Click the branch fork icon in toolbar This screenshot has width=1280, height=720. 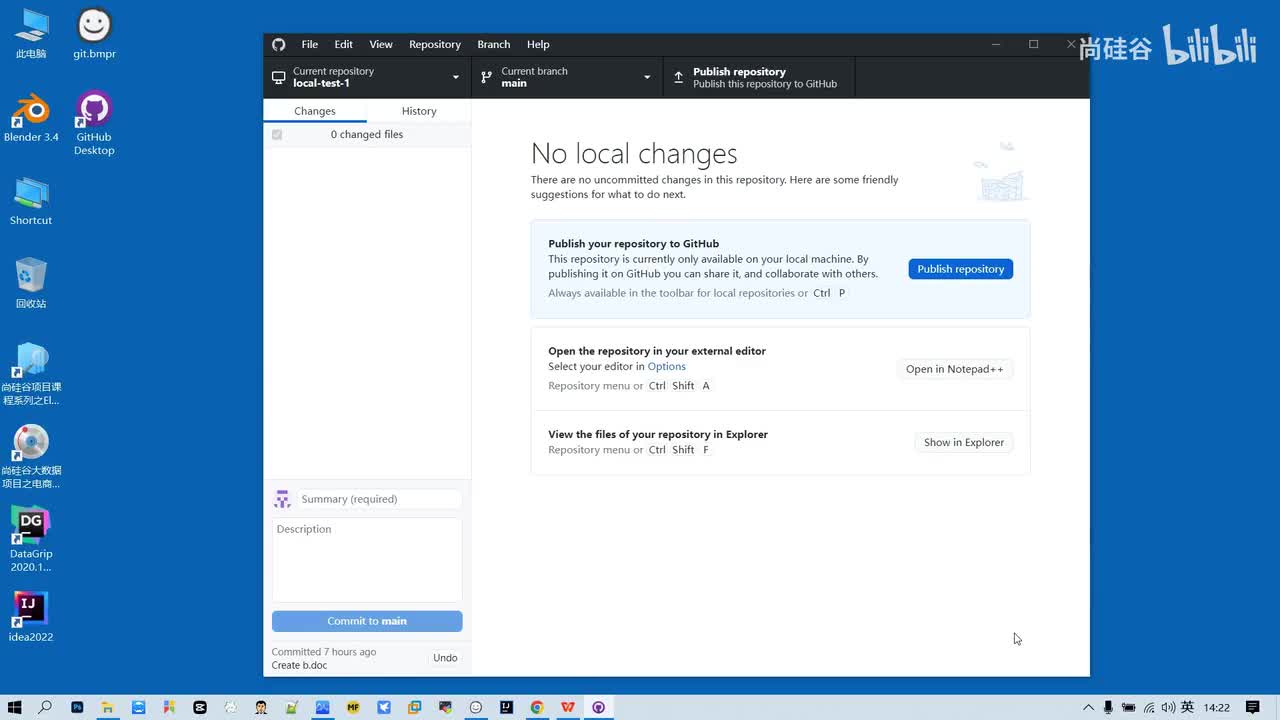pyautogui.click(x=487, y=77)
